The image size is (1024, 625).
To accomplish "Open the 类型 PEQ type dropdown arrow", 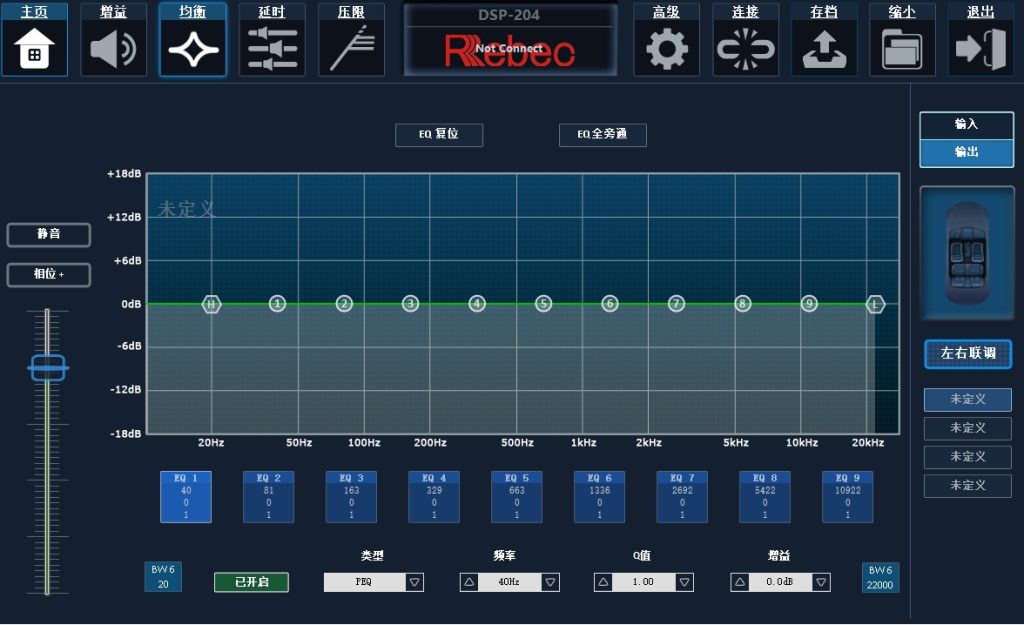I will click(415, 582).
